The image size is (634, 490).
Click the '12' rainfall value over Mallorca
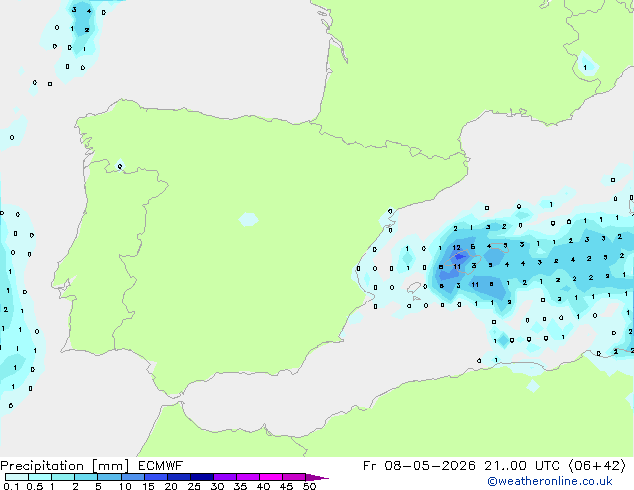click(456, 247)
